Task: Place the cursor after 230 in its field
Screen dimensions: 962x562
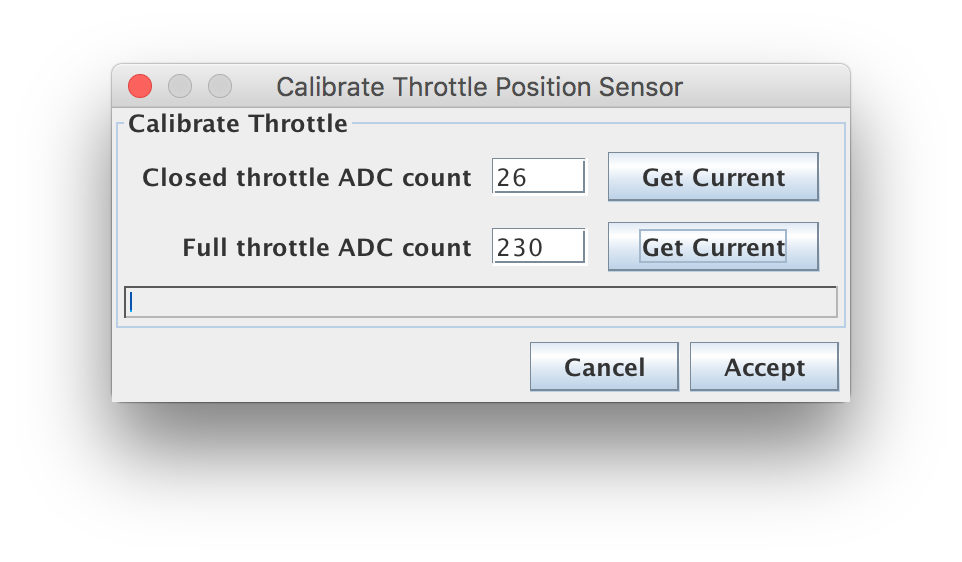Action: pos(545,248)
